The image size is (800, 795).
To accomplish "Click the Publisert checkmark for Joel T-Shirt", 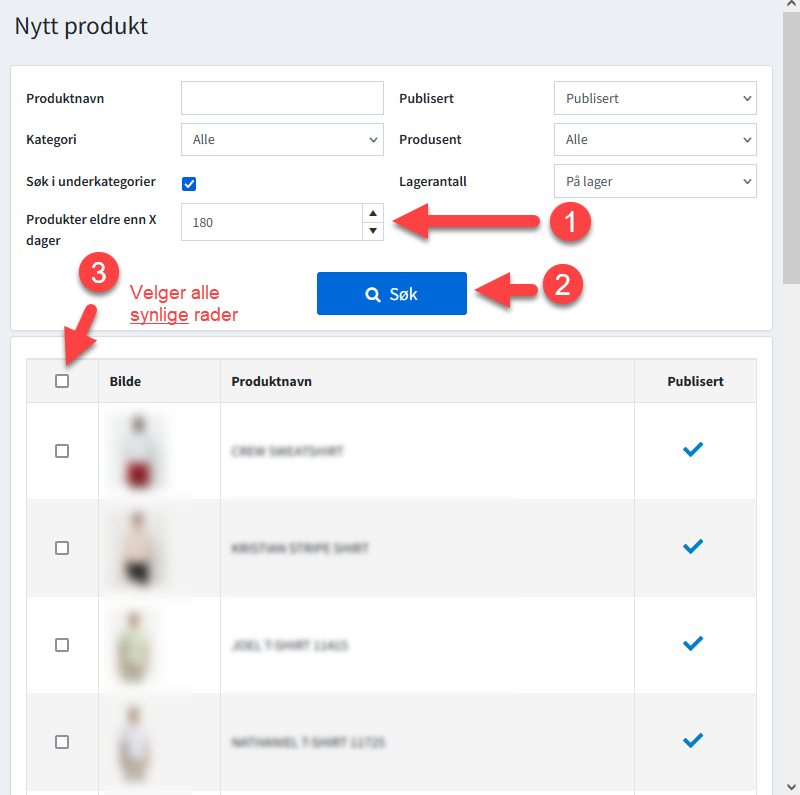I will coord(692,644).
